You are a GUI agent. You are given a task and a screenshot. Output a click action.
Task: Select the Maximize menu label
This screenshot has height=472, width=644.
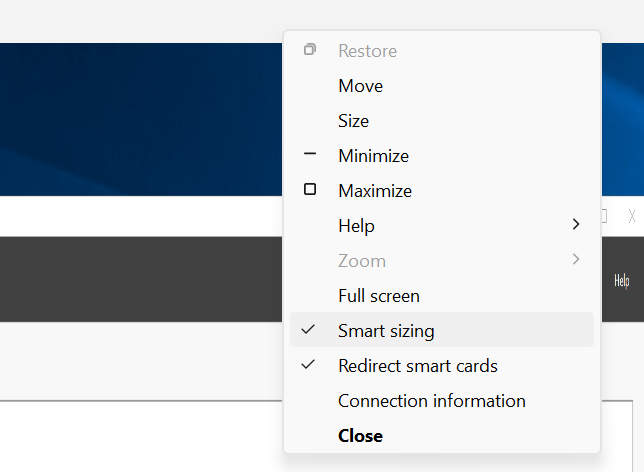[375, 191]
